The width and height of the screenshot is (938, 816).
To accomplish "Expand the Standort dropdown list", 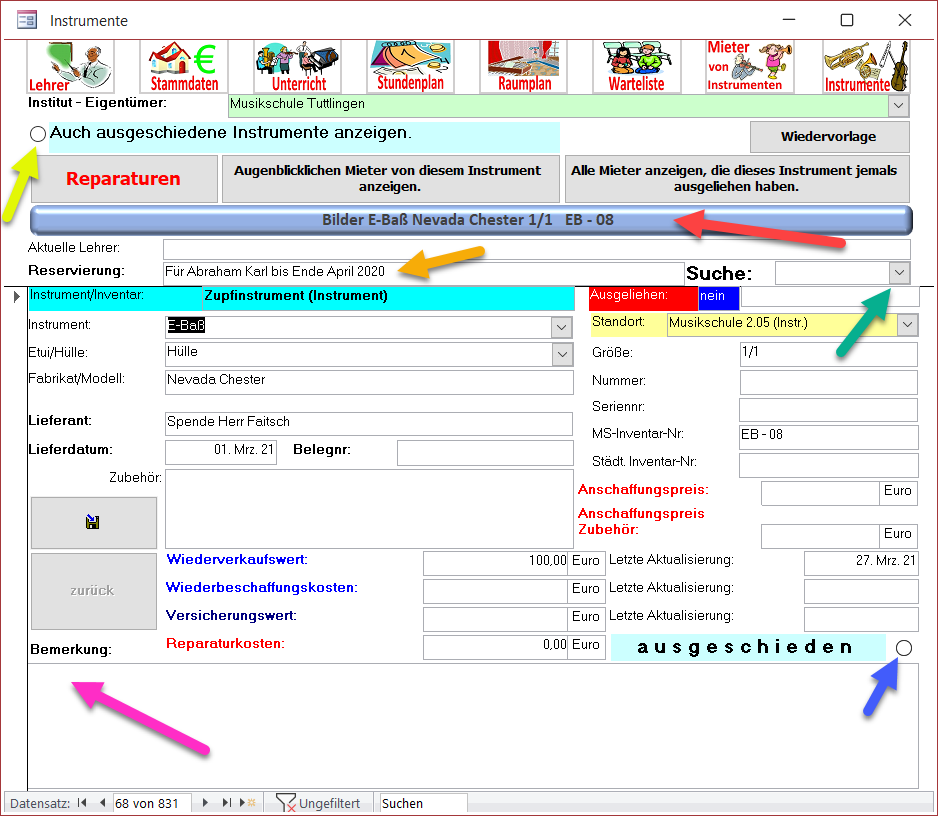I will coord(907,324).
